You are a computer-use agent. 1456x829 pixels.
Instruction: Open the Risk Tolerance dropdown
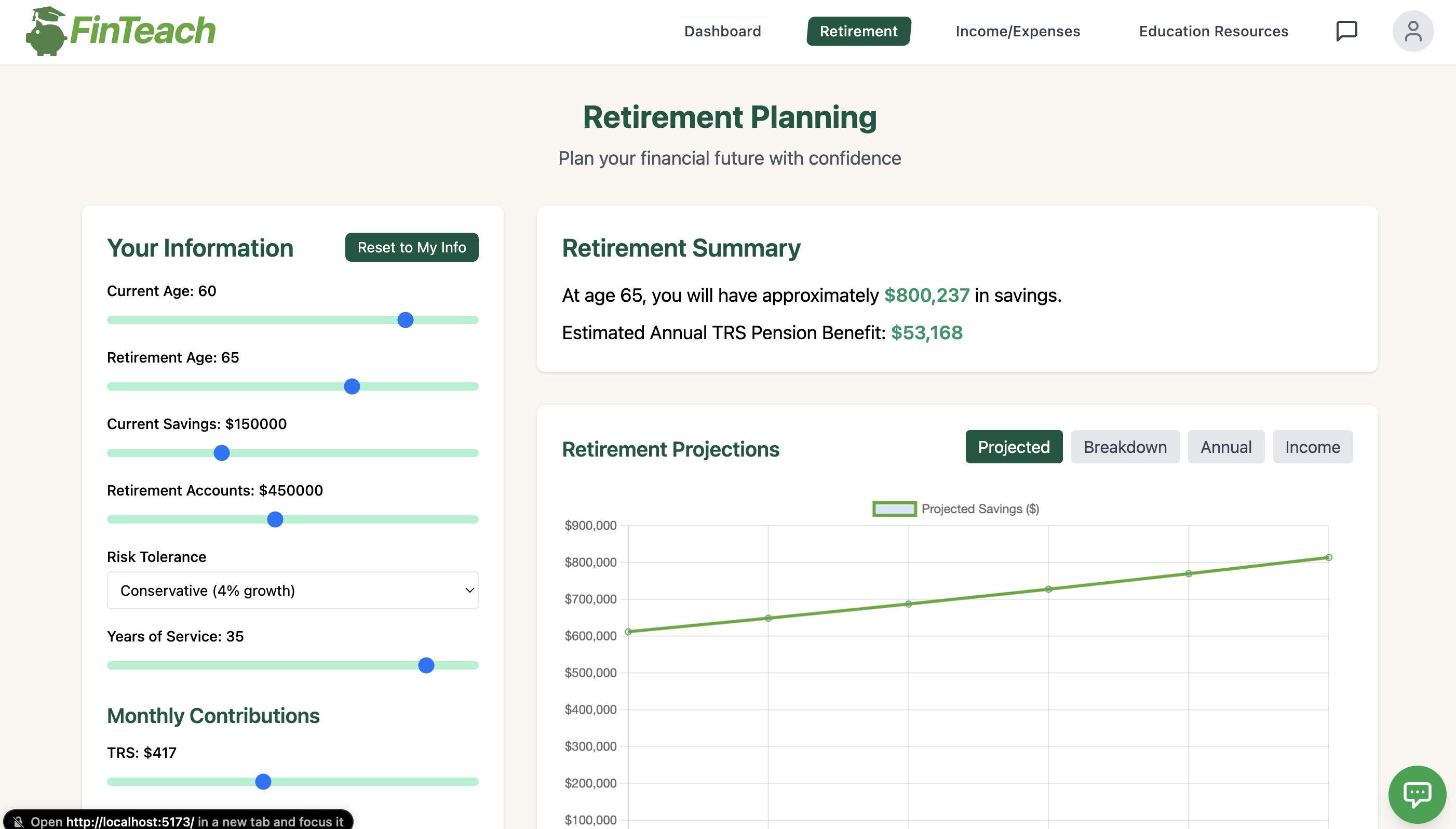(x=292, y=591)
